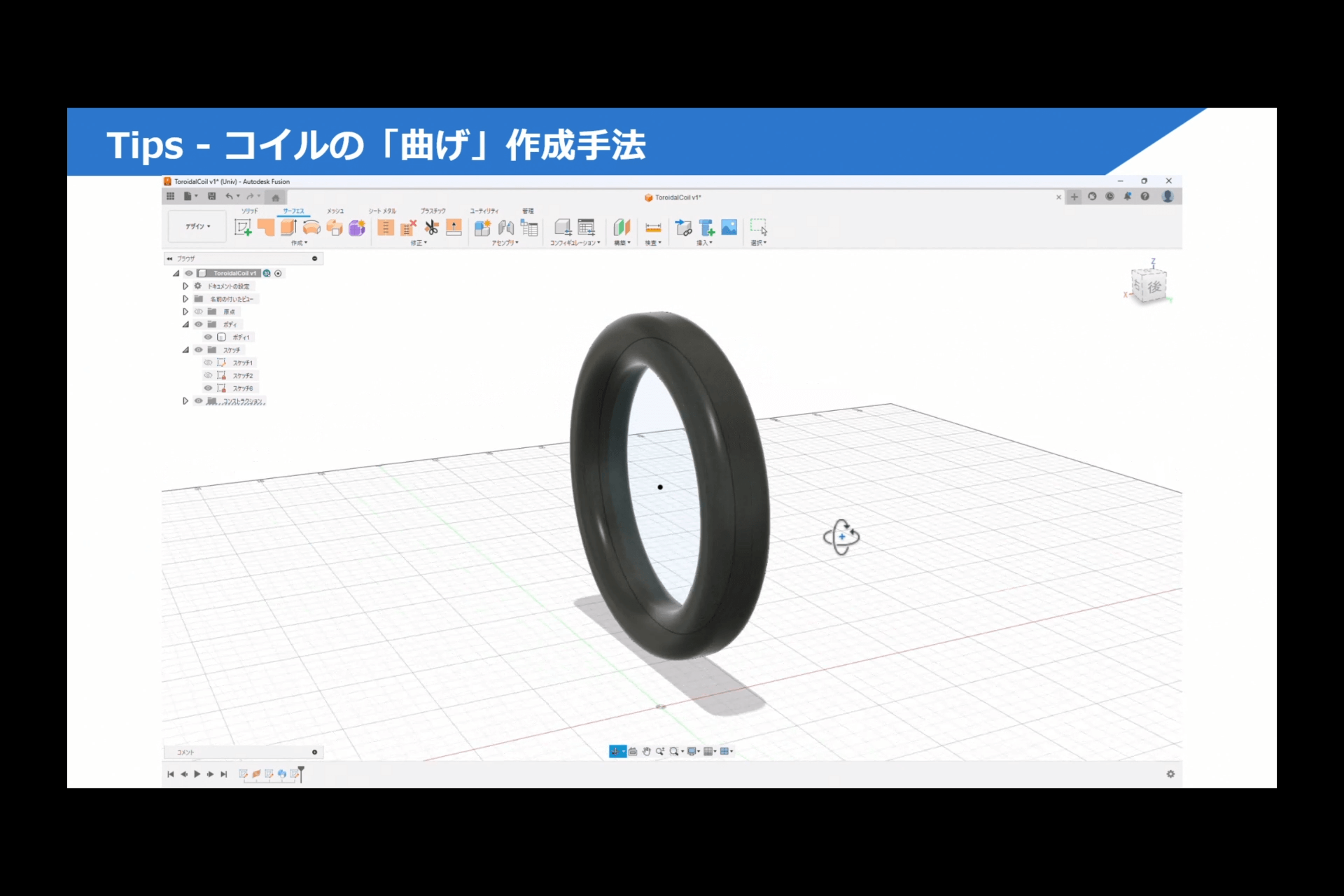The image size is (1344, 896).
Task: Hide ボディ1 using its eye icon
Action: tap(208, 337)
